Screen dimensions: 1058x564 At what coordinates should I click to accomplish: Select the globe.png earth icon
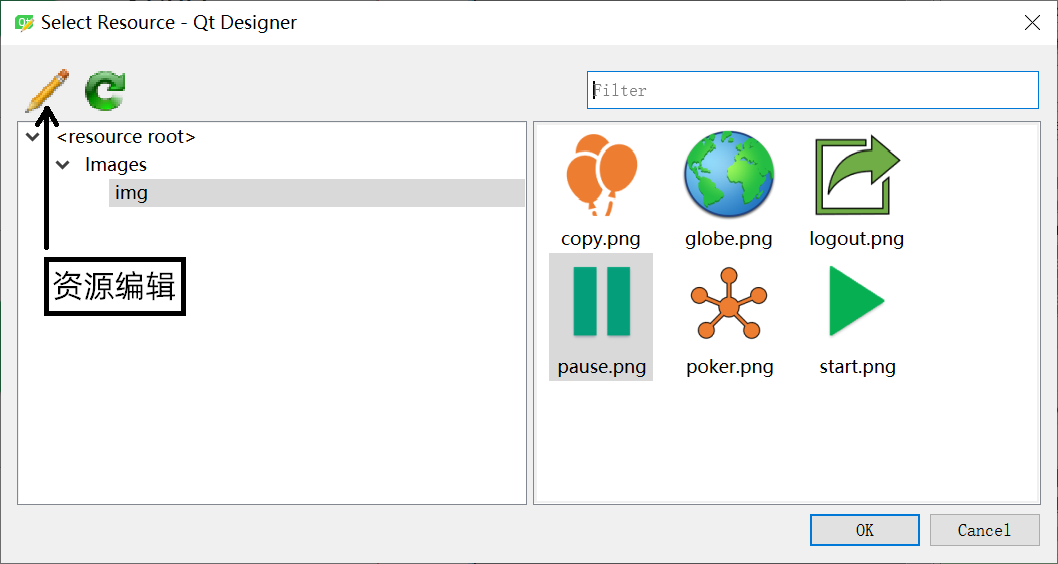click(x=729, y=175)
